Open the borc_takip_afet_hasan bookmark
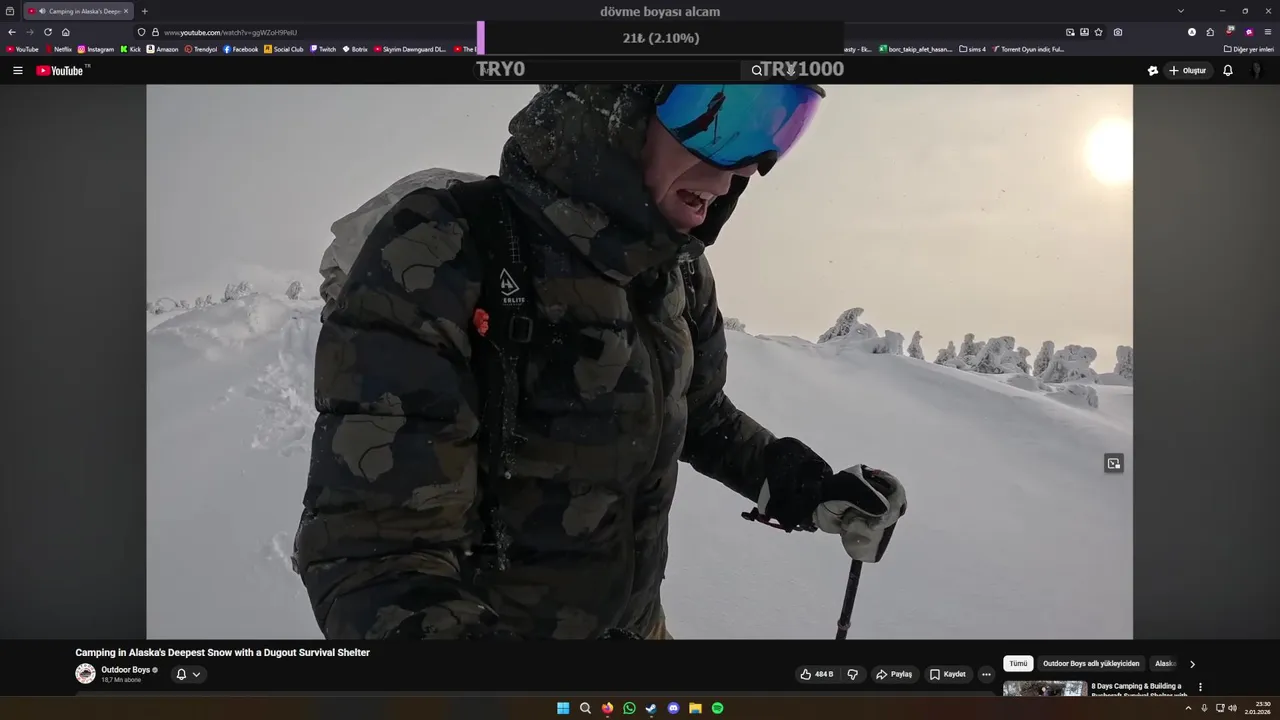The image size is (1280, 720). point(916,49)
